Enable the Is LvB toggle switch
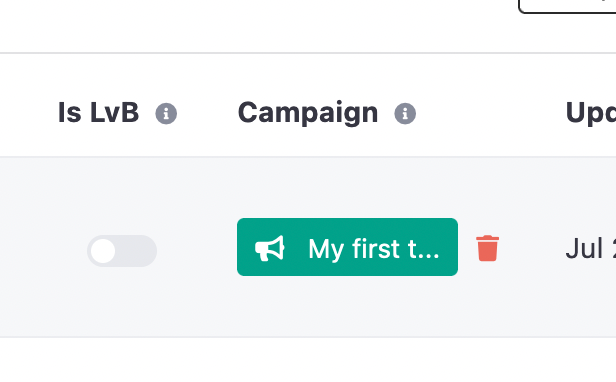This screenshot has height=382, width=616. click(x=122, y=251)
